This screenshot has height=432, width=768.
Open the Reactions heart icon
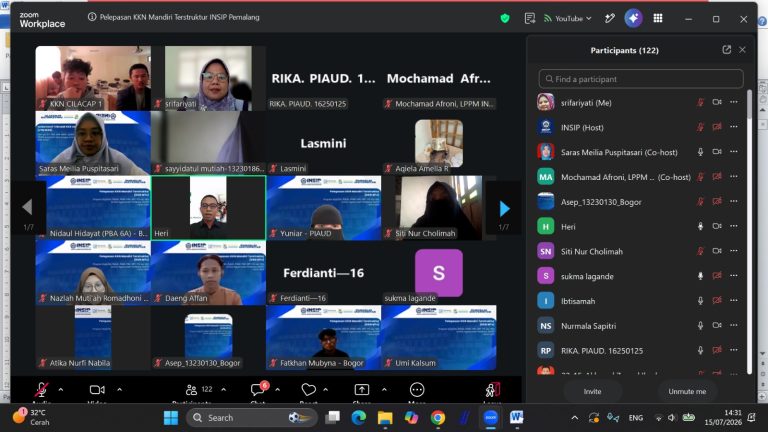coord(309,390)
